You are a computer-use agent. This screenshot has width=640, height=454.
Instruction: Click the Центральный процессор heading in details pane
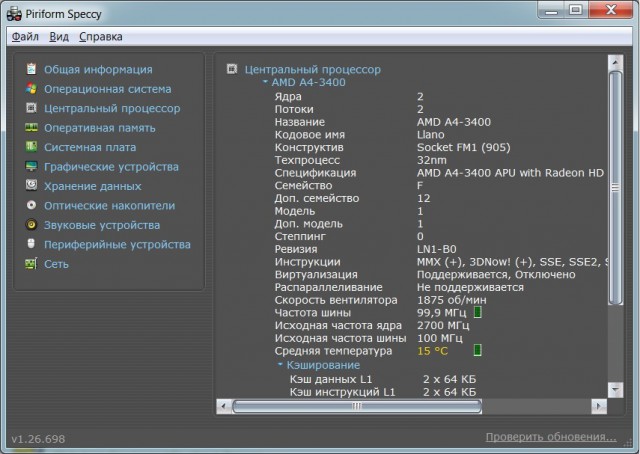click(x=313, y=69)
